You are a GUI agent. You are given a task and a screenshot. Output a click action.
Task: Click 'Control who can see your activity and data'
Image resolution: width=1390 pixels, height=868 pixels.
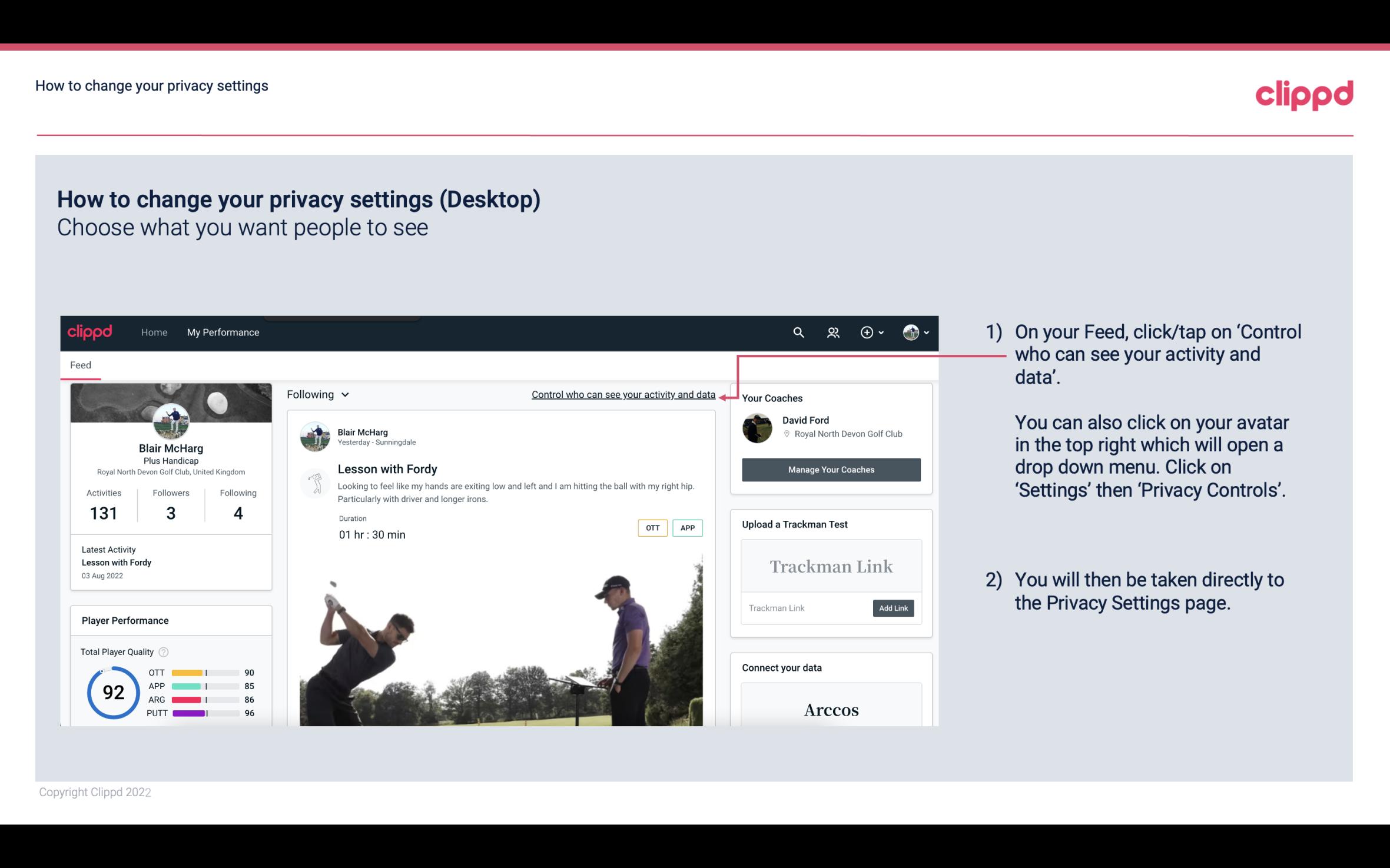point(623,394)
